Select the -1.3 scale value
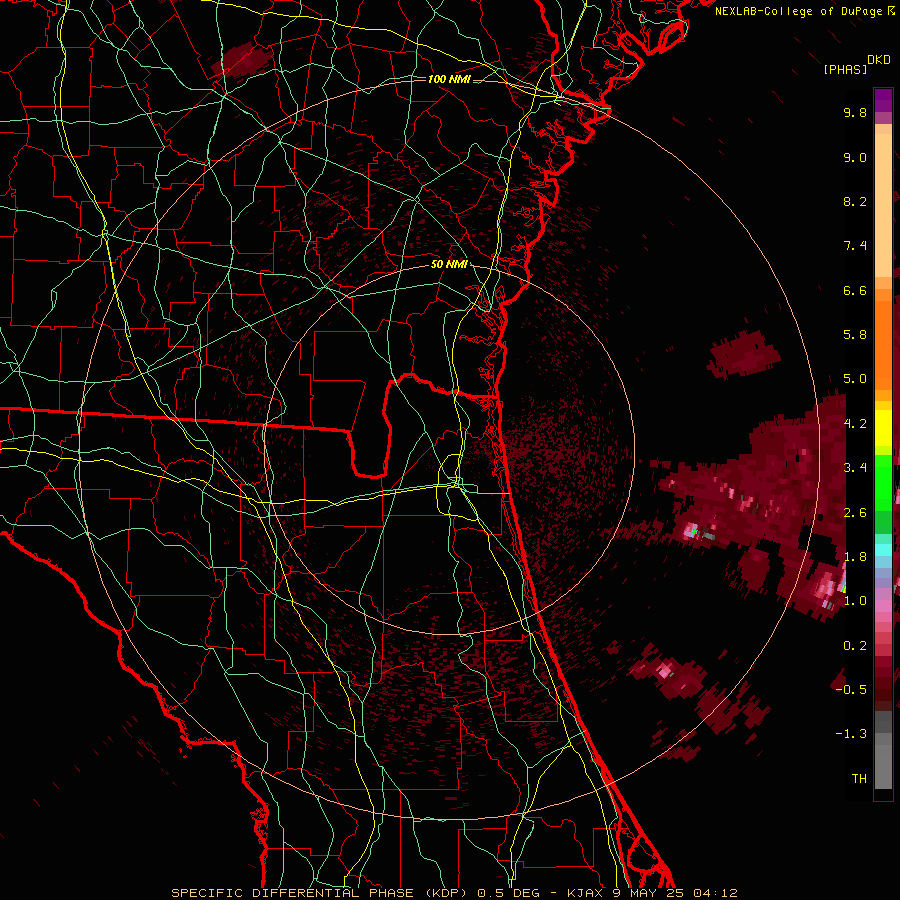Viewport: 900px width, 900px height. [851, 734]
